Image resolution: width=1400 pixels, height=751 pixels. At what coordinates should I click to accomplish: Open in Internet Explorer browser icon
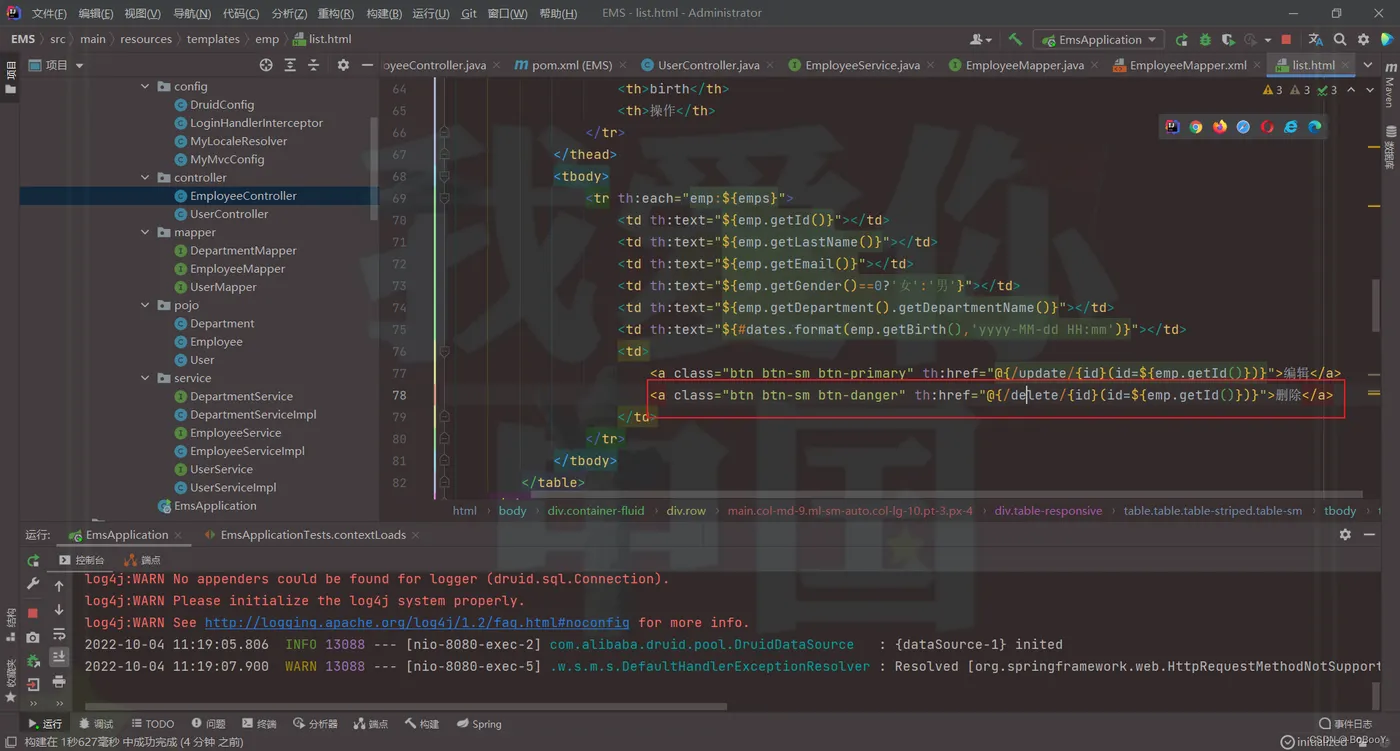[1291, 127]
